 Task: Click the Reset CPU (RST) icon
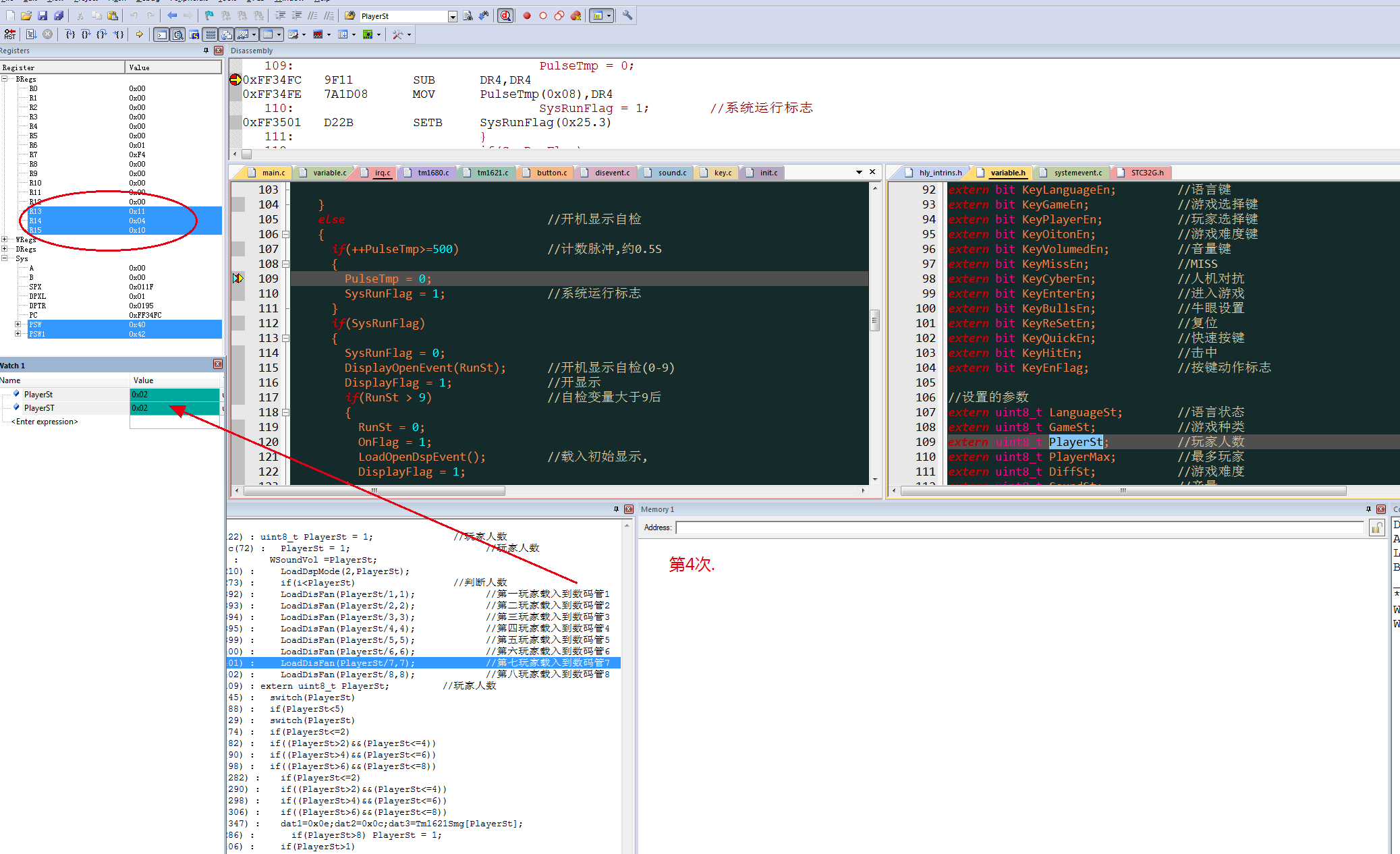(x=10, y=34)
